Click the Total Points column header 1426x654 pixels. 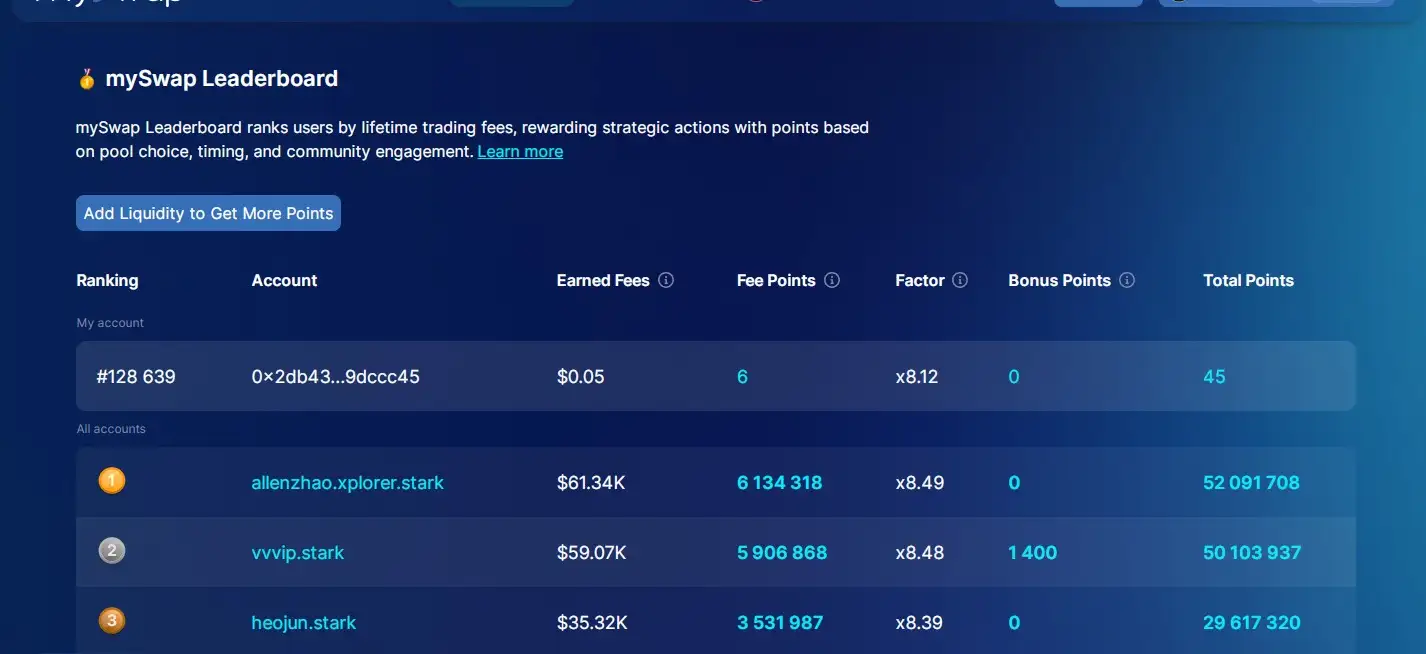tap(1248, 281)
